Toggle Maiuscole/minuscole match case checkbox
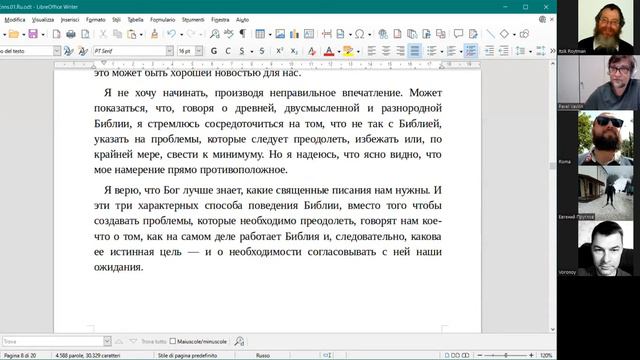Viewport: 640px width, 360px height. click(173, 341)
